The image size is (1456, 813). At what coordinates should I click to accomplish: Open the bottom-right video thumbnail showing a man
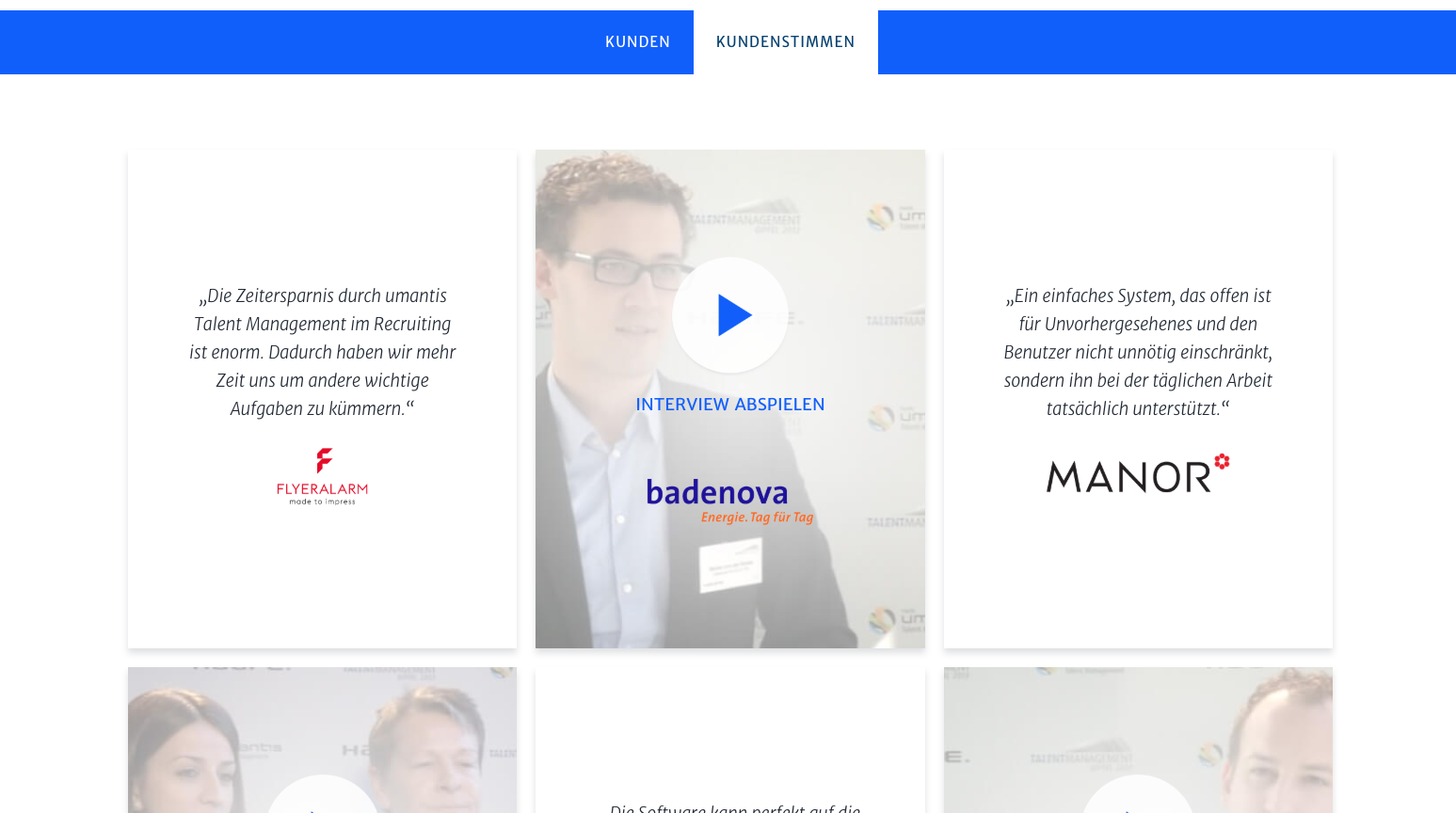1138,741
